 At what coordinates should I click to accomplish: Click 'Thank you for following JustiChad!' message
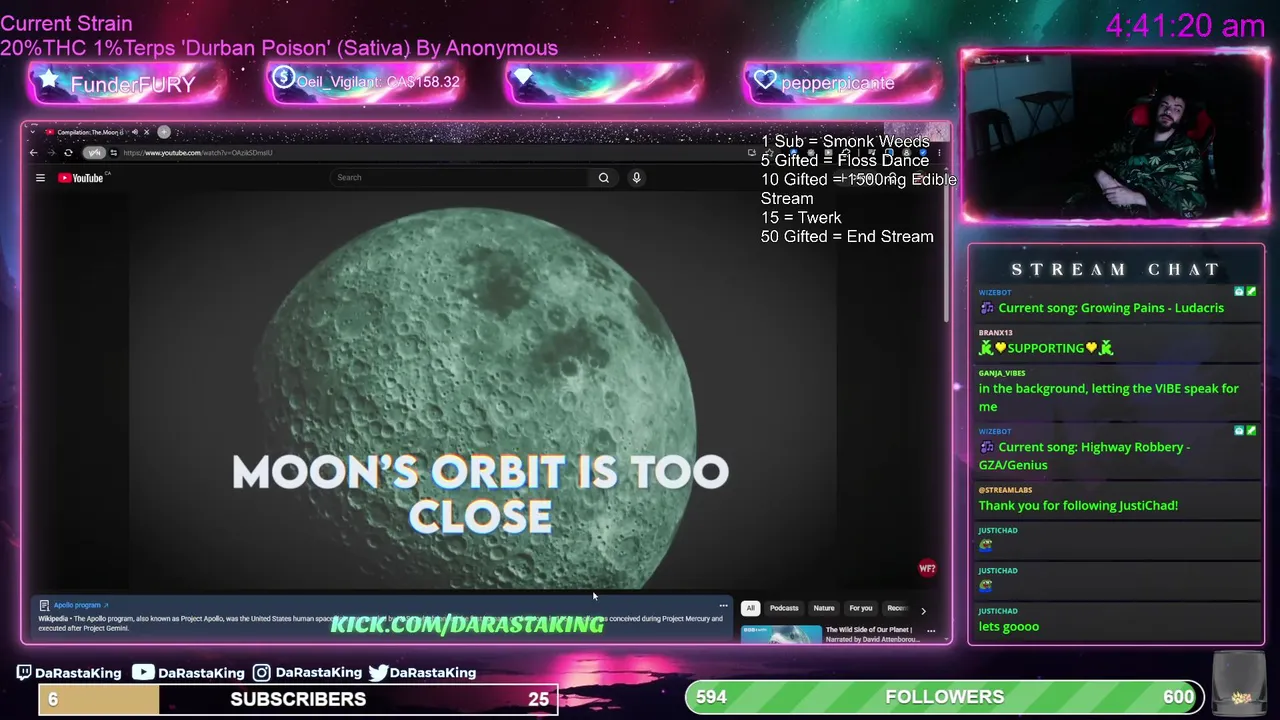point(1078,505)
